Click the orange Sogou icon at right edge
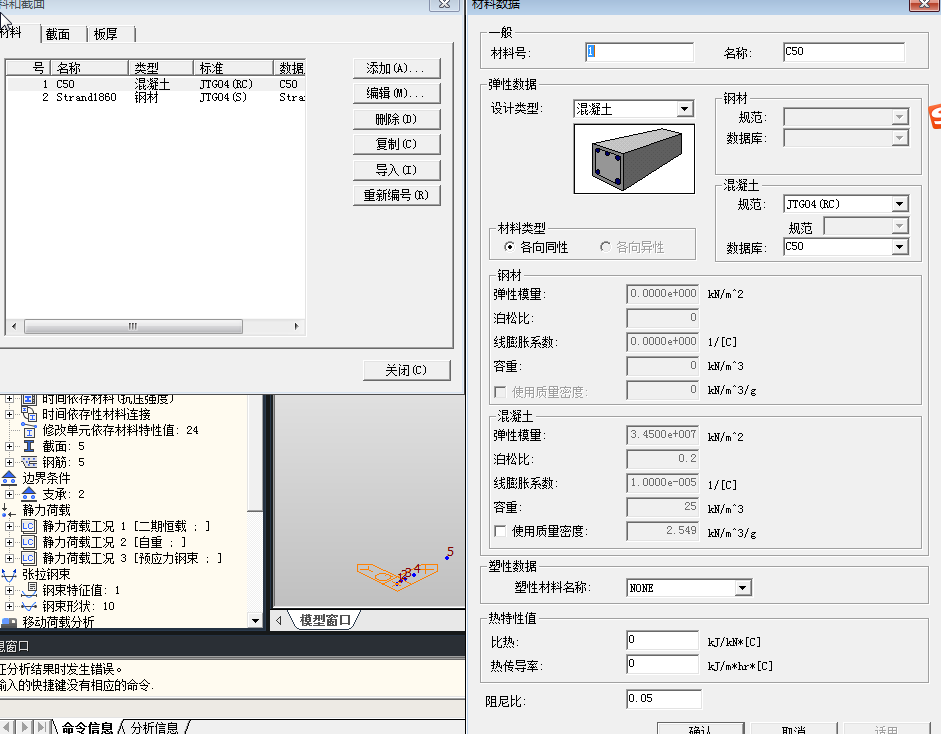This screenshot has width=941, height=734. [934, 117]
